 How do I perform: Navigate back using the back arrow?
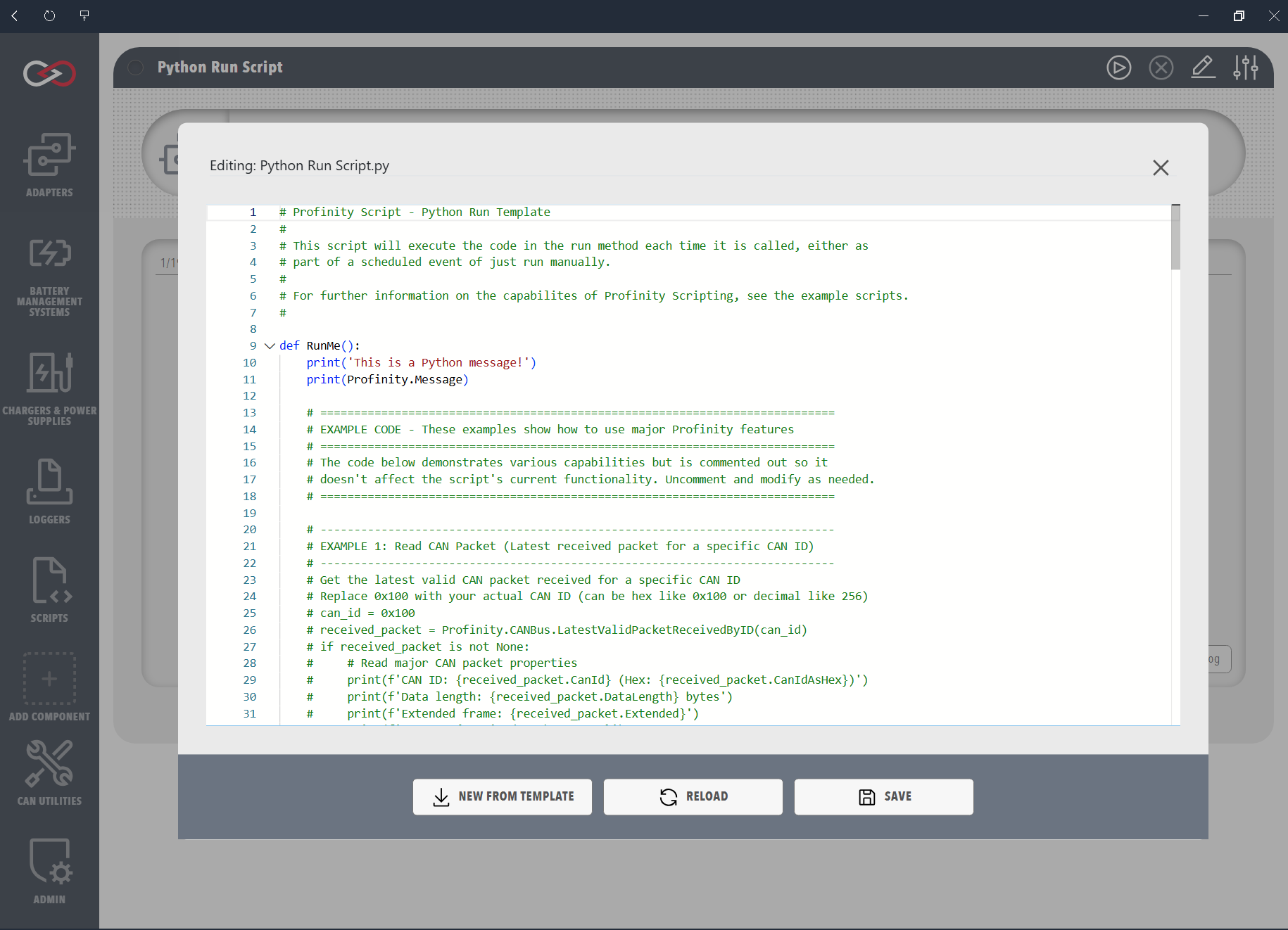tap(14, 15)
